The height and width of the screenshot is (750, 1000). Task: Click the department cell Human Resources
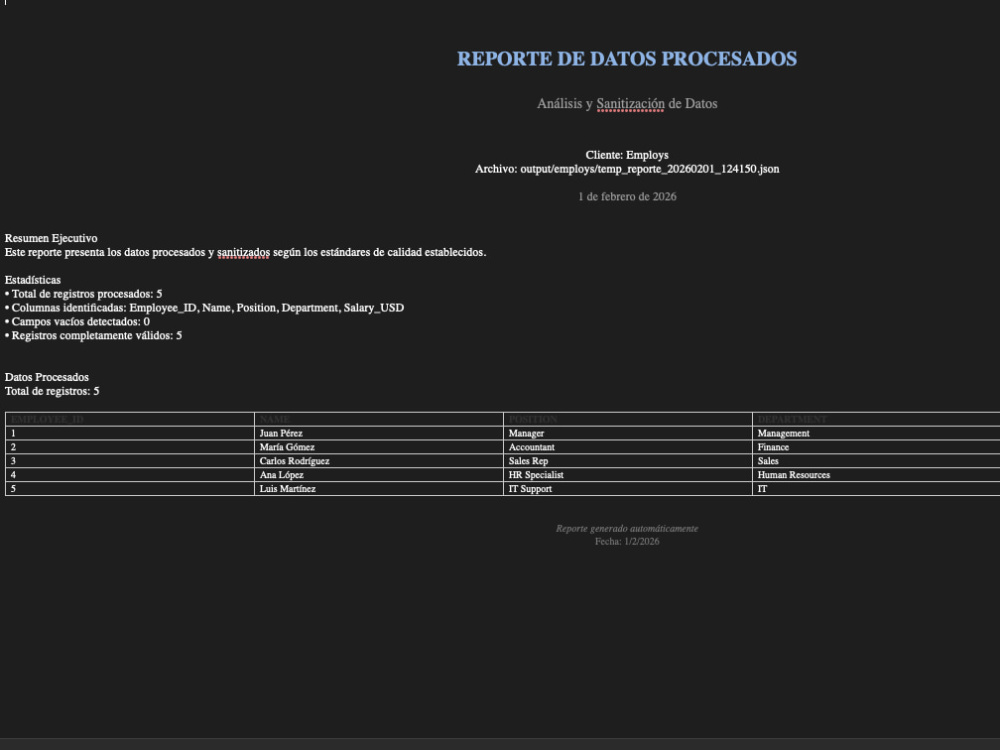click(876, 475)
